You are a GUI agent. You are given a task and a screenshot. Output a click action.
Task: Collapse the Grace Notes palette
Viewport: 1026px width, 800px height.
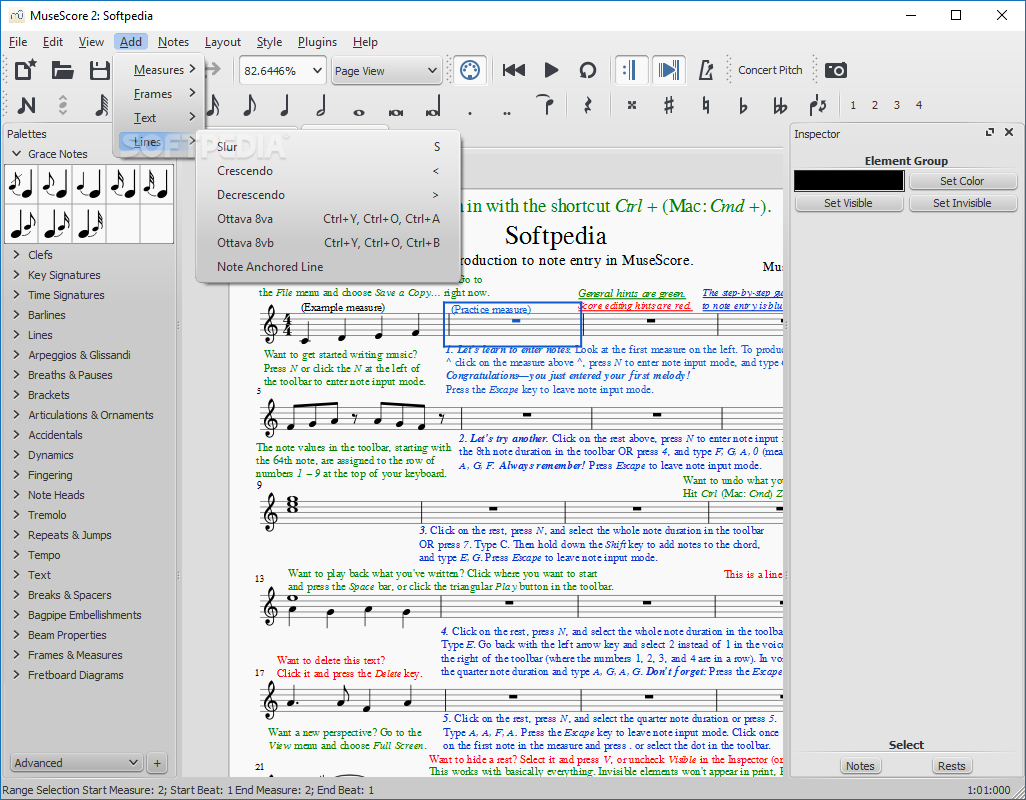pos(18,154)
